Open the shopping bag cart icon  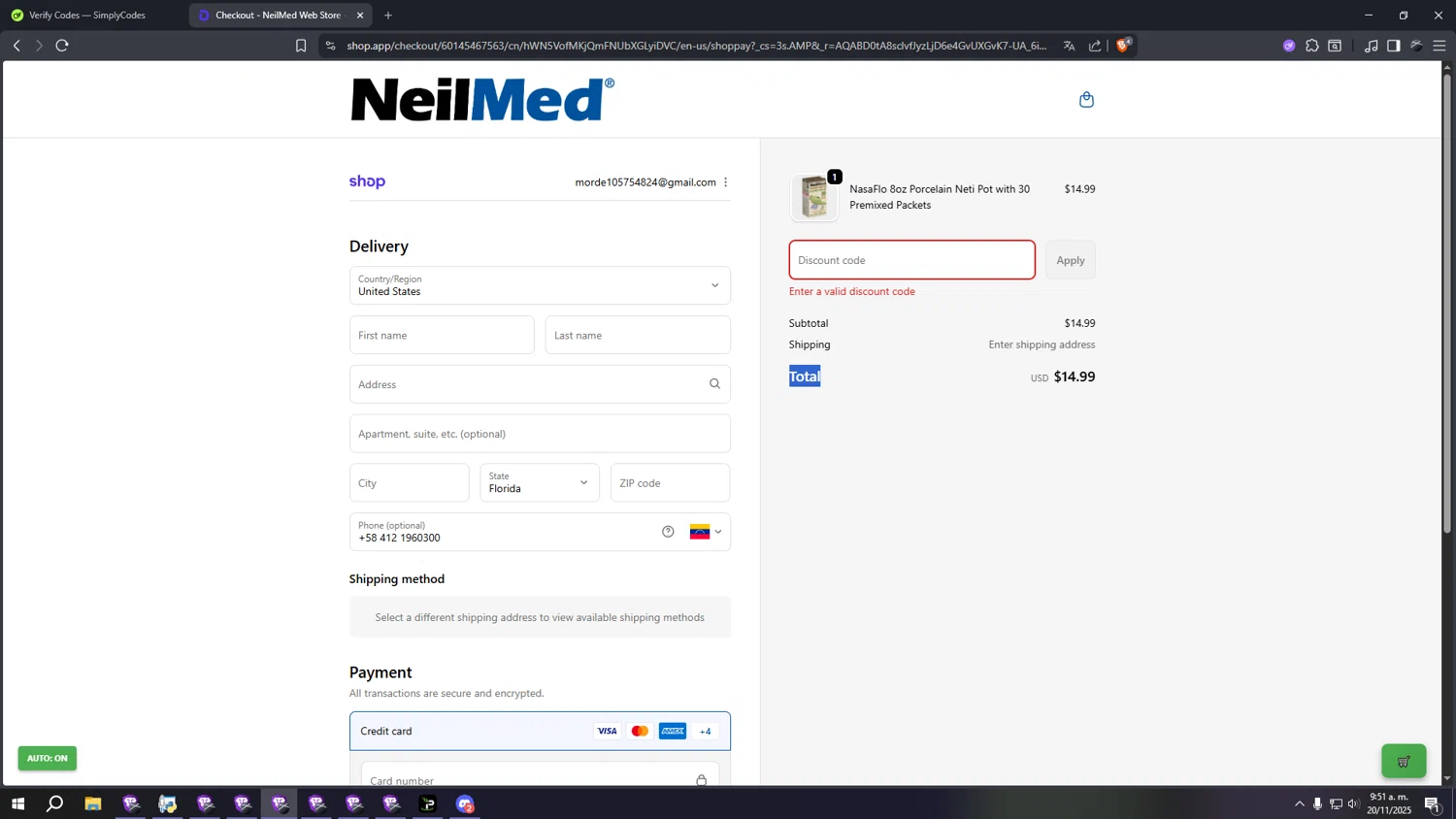click(1086, 100)
